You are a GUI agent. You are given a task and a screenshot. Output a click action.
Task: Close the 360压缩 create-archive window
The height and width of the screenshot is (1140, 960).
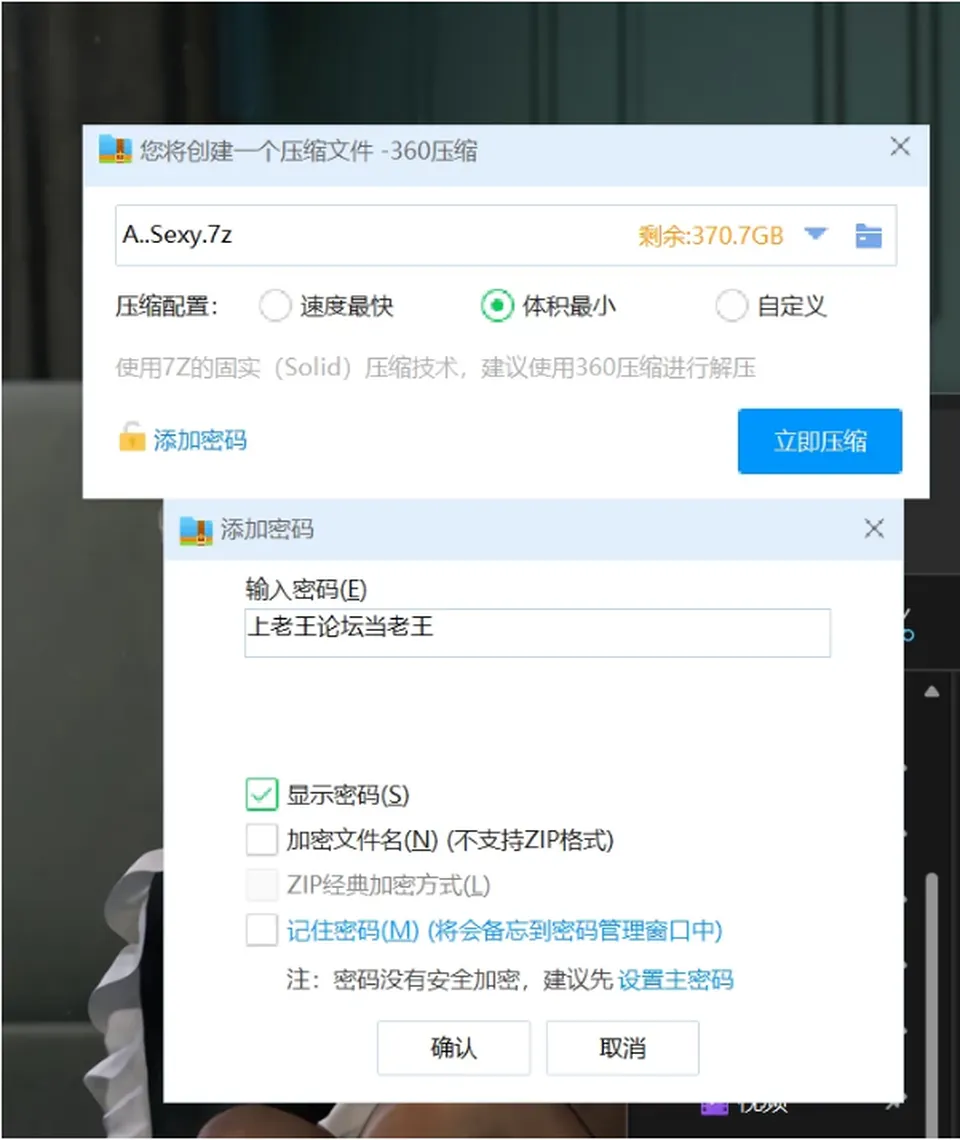(x=900, y=147)
